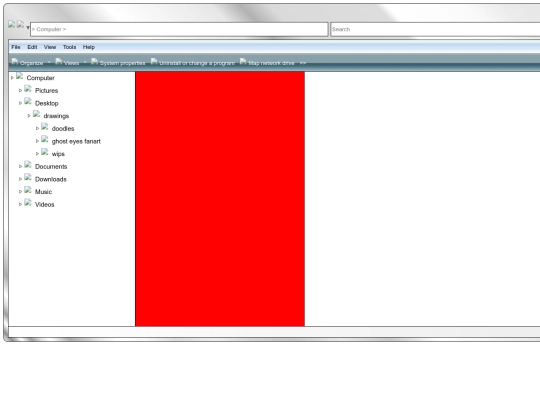
Task: Expand the Videos folder arrow
Action: click(20, 204)
